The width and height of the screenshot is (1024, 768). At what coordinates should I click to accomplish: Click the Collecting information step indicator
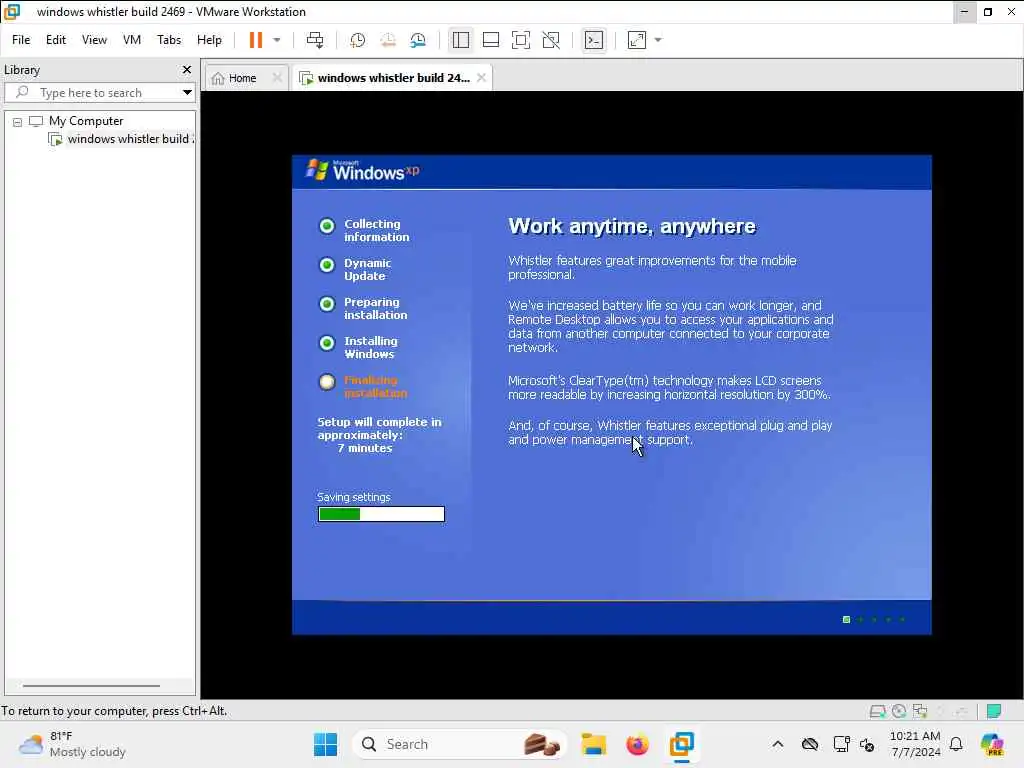(327, 226)
